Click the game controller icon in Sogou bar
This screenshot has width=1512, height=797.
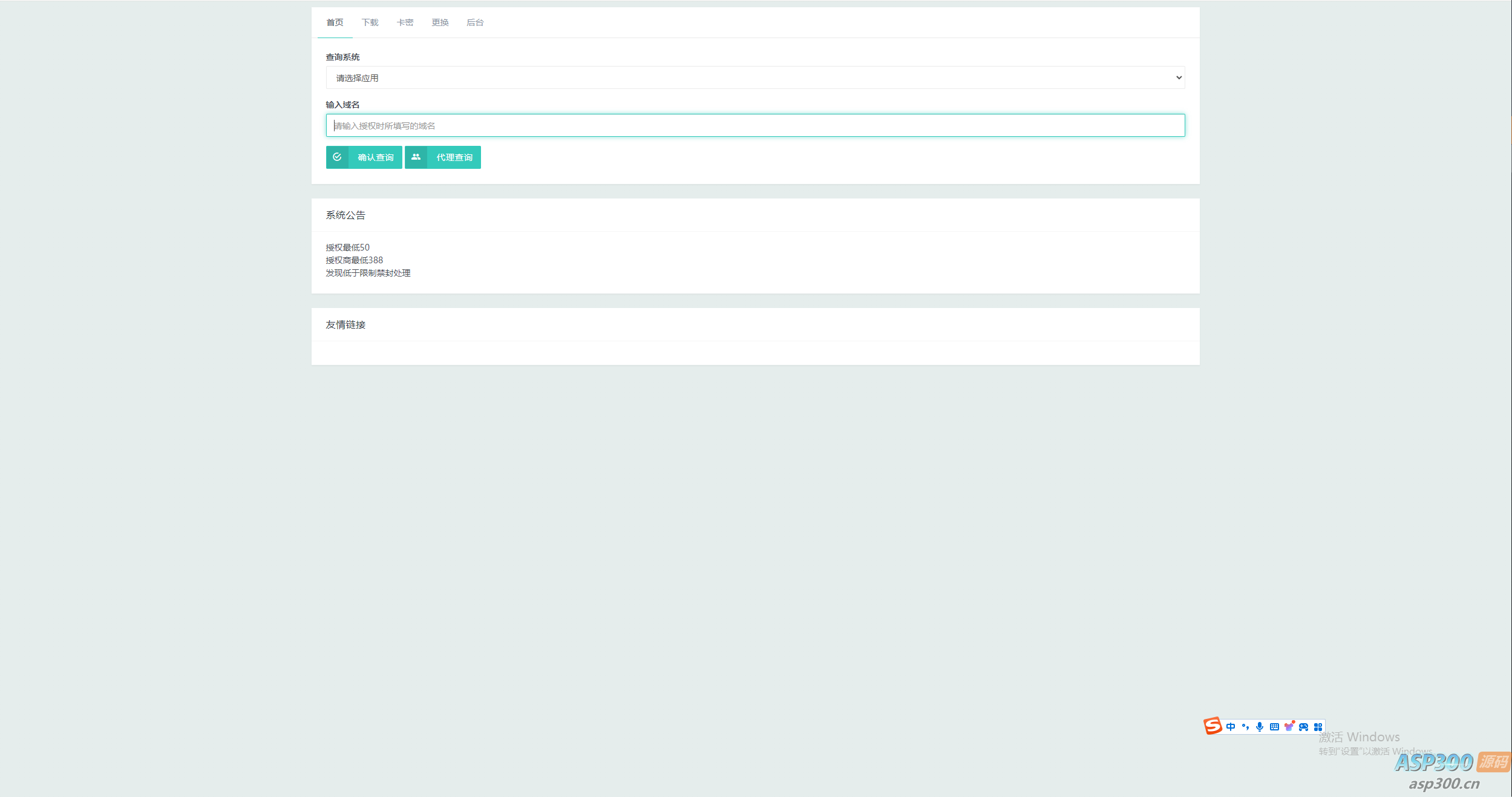pos(1303,727)
